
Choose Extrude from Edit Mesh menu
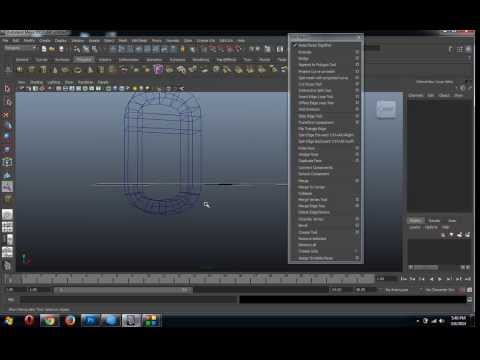click(305, 52)
